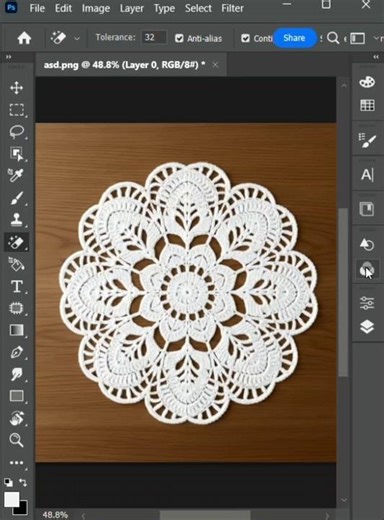
Task: Click the 48.8% zoom level field
Action: tap(55, 515)
